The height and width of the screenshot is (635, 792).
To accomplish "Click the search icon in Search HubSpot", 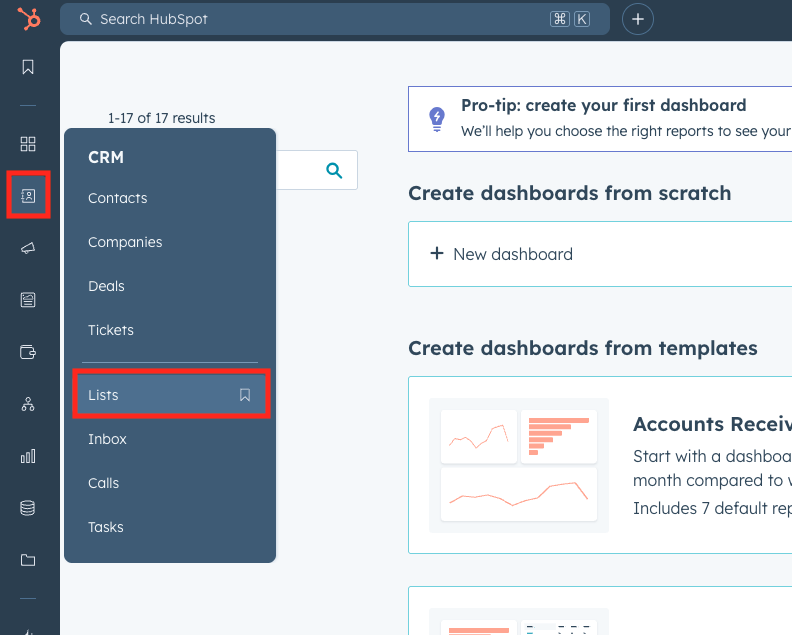I will point(86,19).
